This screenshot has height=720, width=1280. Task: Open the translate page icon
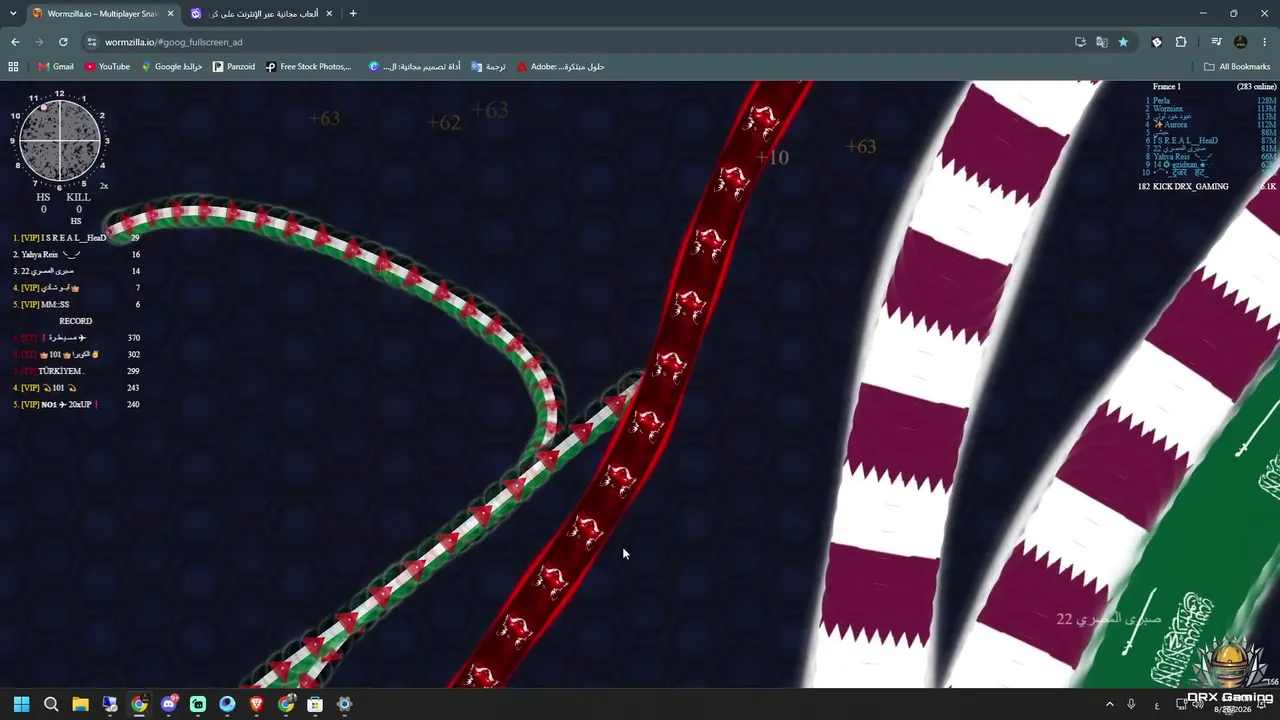point(1101,42)
